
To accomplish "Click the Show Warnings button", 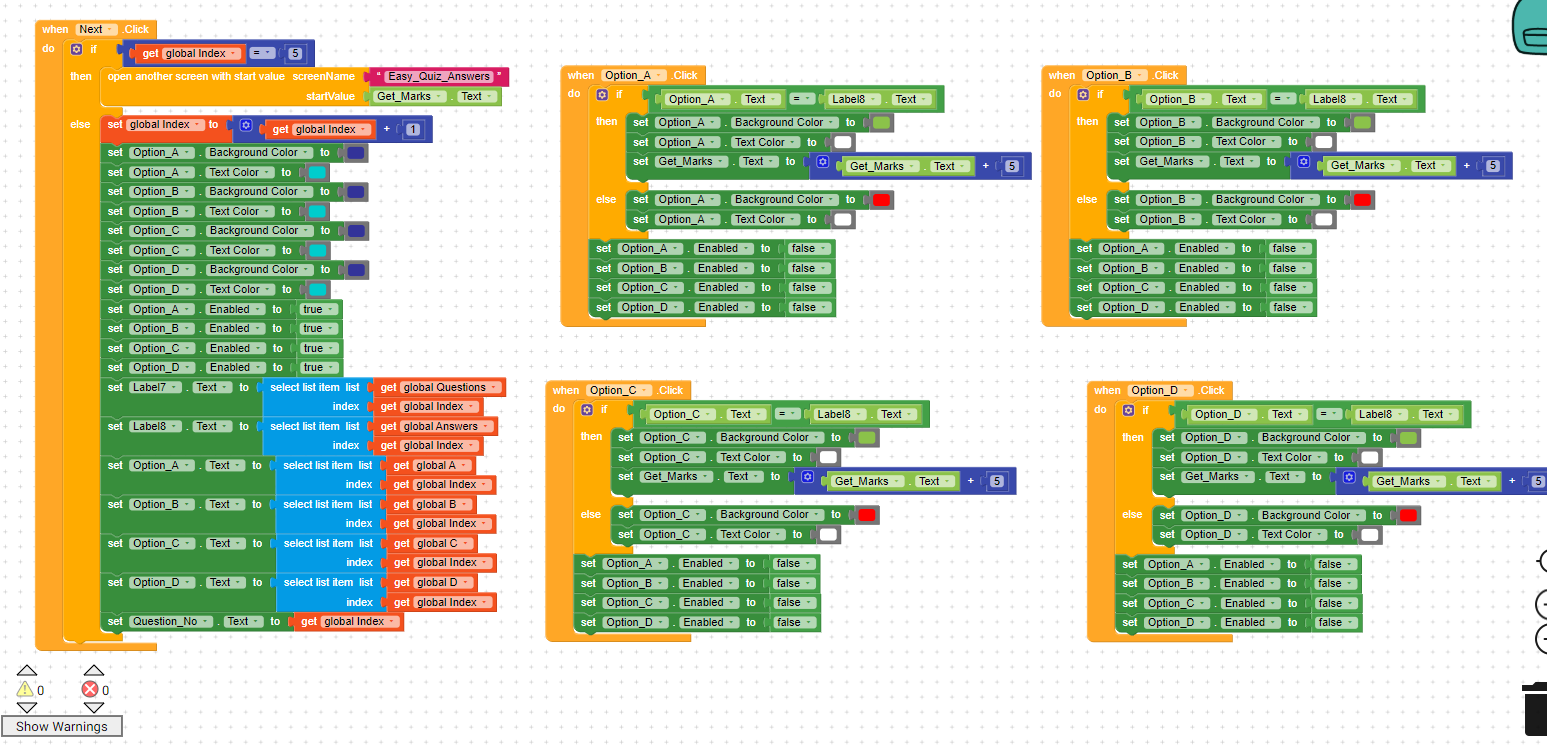I will [x=62, y=726].
